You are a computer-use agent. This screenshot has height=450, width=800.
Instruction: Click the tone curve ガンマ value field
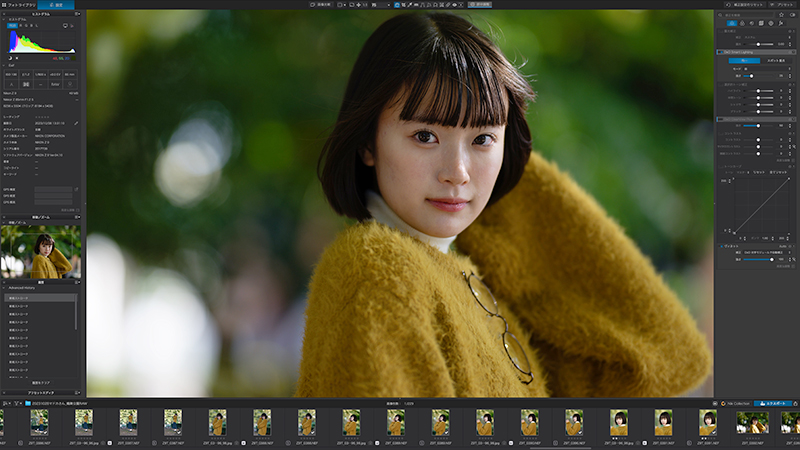pos(765,238)
